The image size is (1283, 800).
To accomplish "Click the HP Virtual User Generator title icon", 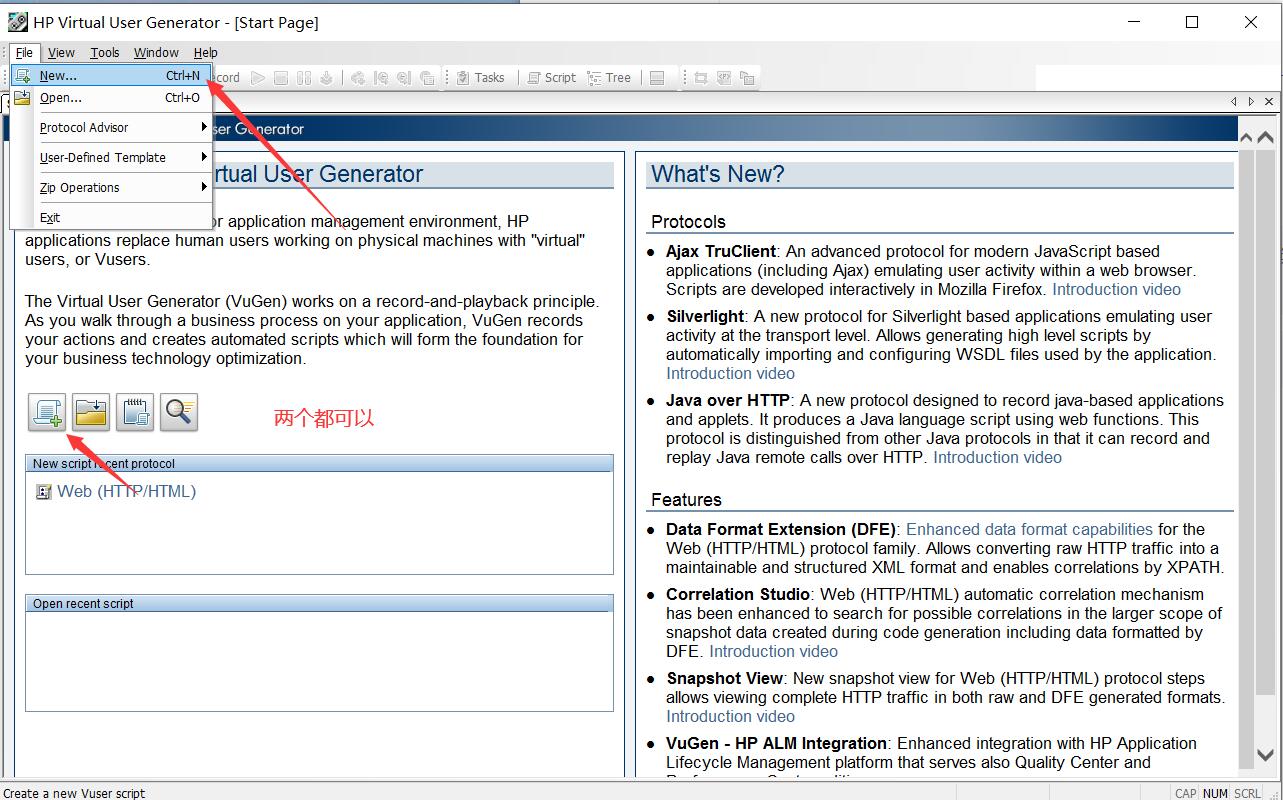I will coord(17,22).
